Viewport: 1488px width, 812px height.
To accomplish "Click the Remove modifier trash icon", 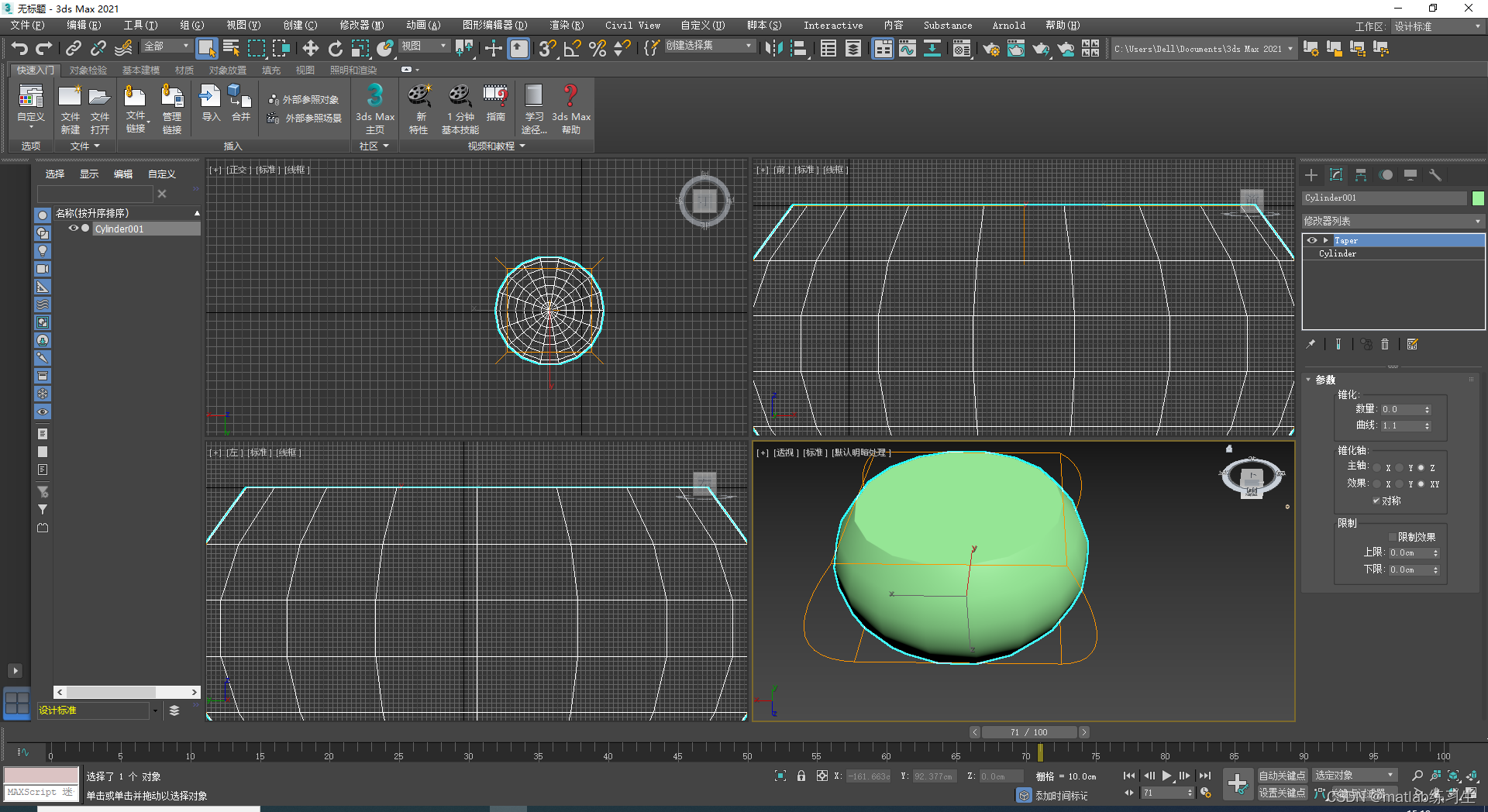I will click(1385, 344).
